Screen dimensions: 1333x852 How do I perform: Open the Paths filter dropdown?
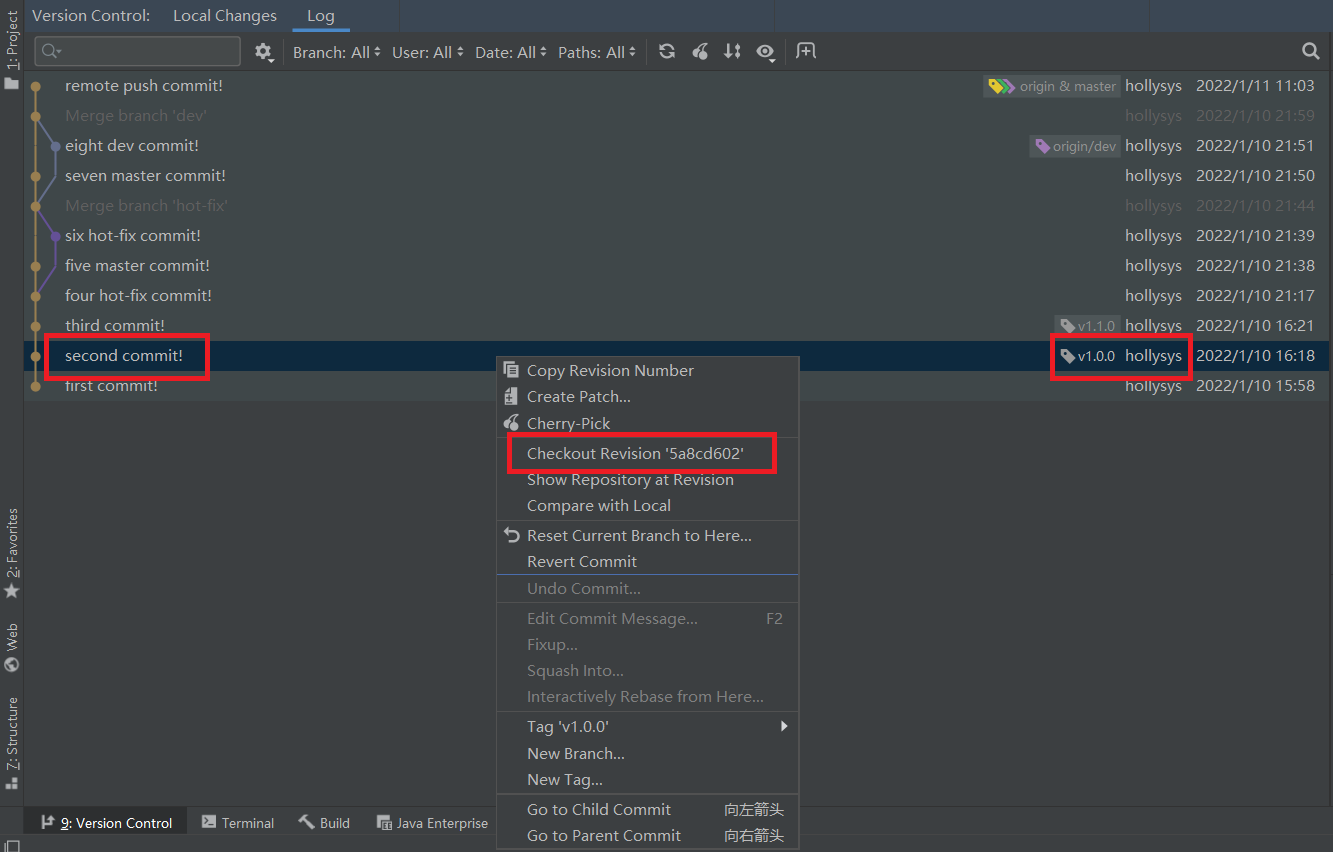pos(597,52)
